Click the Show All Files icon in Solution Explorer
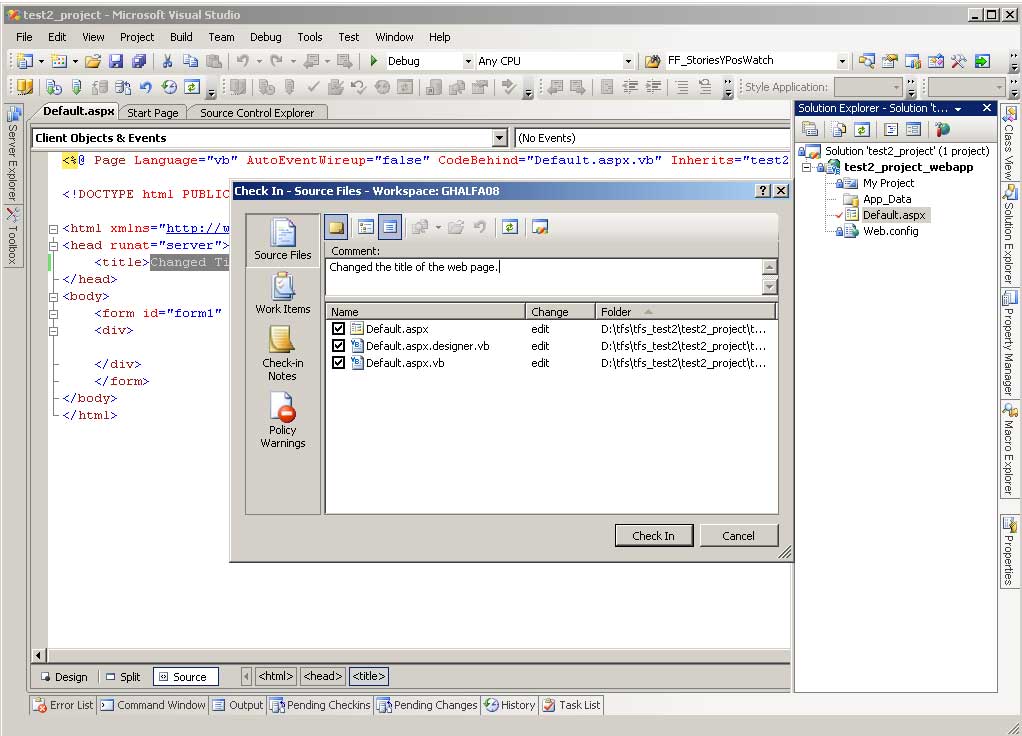Image resolution: width=1022 pixels, height=736 pixels. (x=839, y=130)
